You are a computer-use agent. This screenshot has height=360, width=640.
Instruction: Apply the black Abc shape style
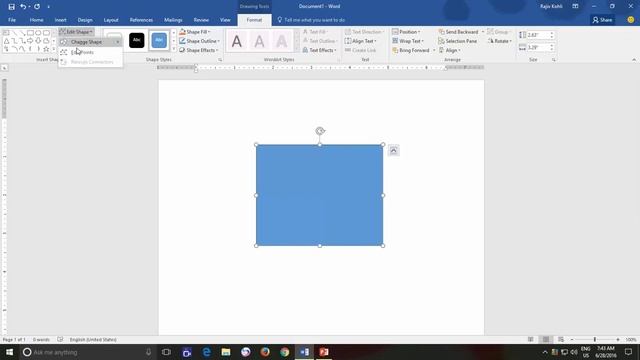(x=137, y=40)
